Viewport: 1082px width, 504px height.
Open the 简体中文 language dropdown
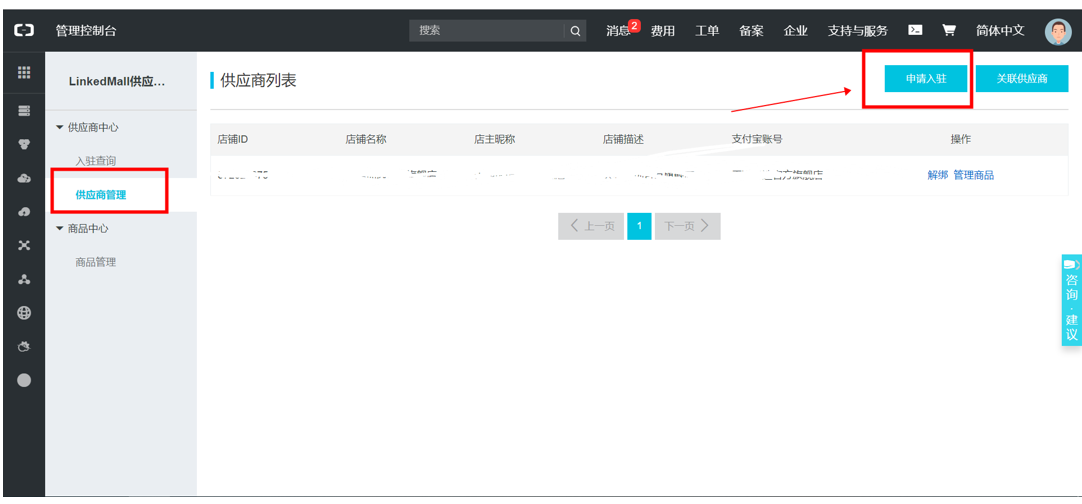(1000, 30)
